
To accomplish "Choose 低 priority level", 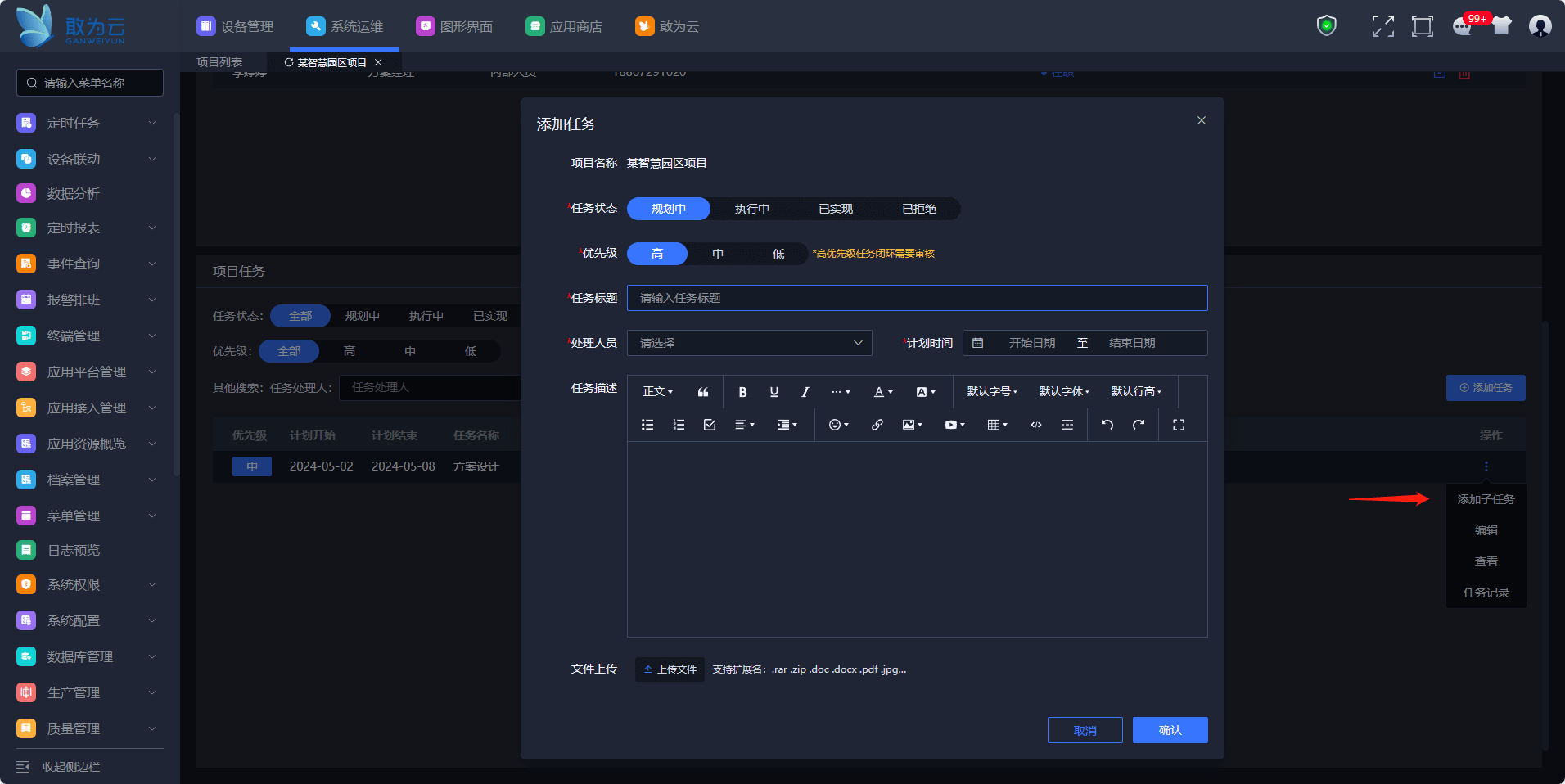I will 778,254.
